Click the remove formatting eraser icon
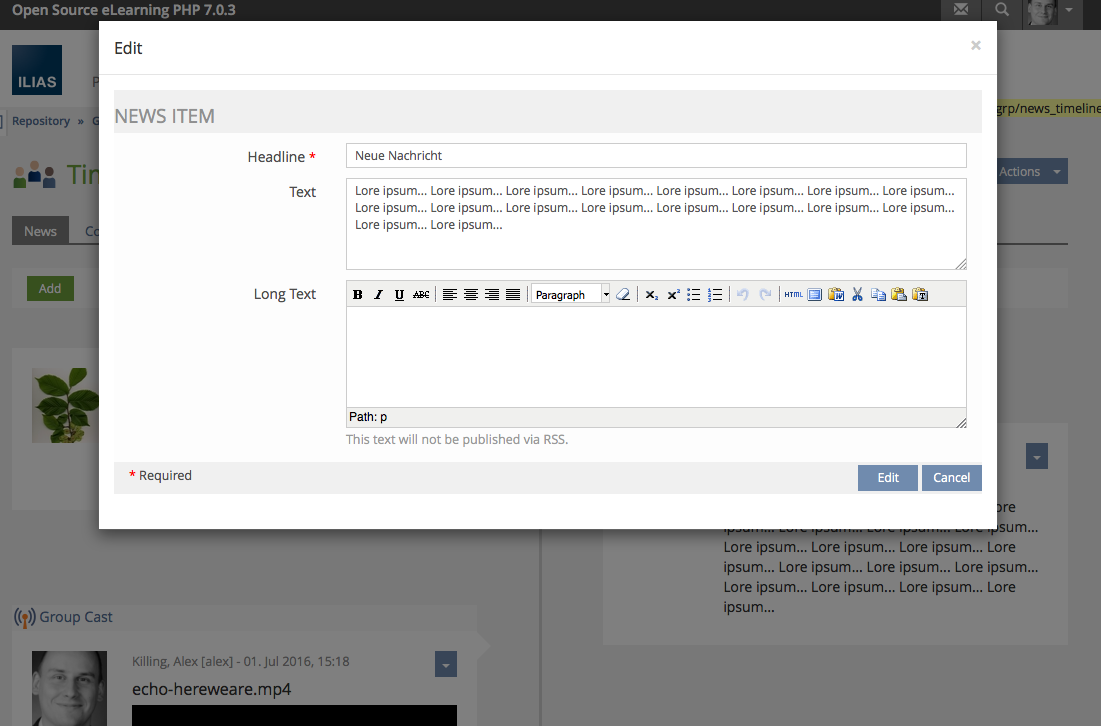This screenshot has height=726, width=1101. [x=623, y=295]
